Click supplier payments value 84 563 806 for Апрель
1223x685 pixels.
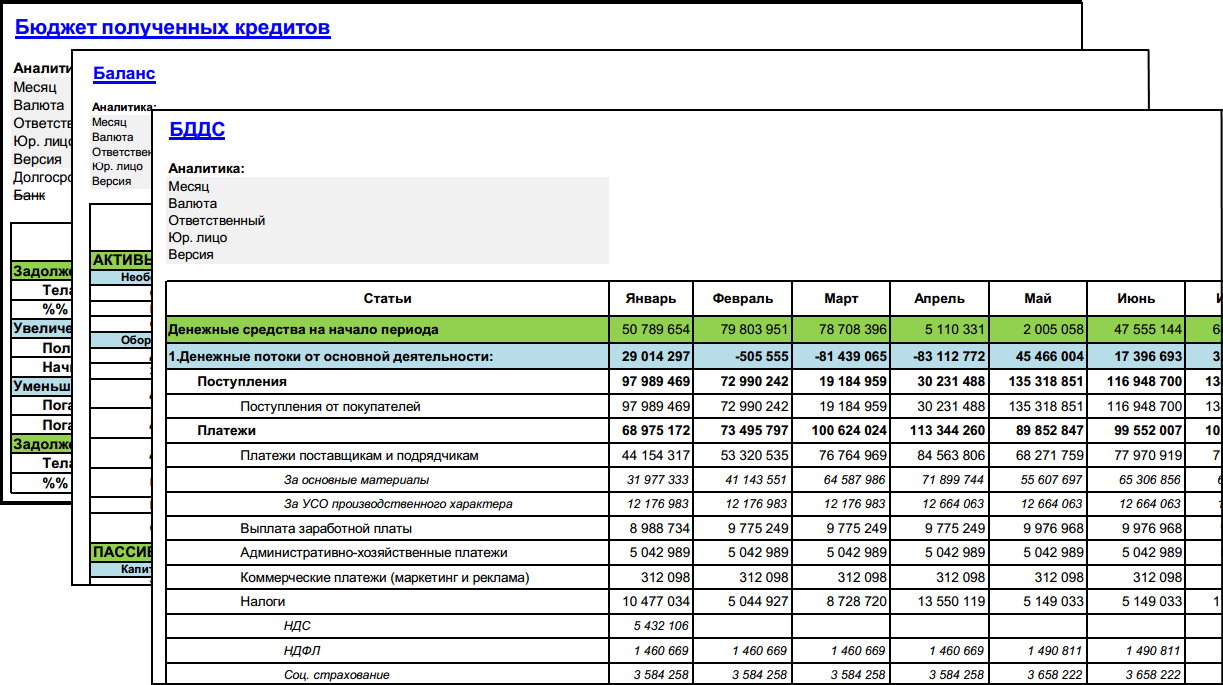pos(951,455)
